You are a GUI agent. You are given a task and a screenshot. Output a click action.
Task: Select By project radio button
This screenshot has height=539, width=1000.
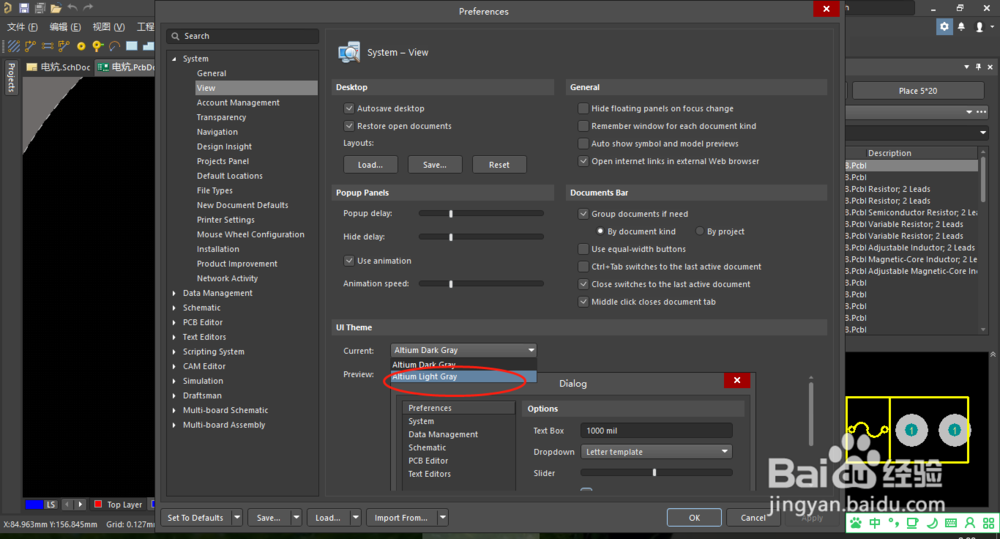tap(700, 231)
